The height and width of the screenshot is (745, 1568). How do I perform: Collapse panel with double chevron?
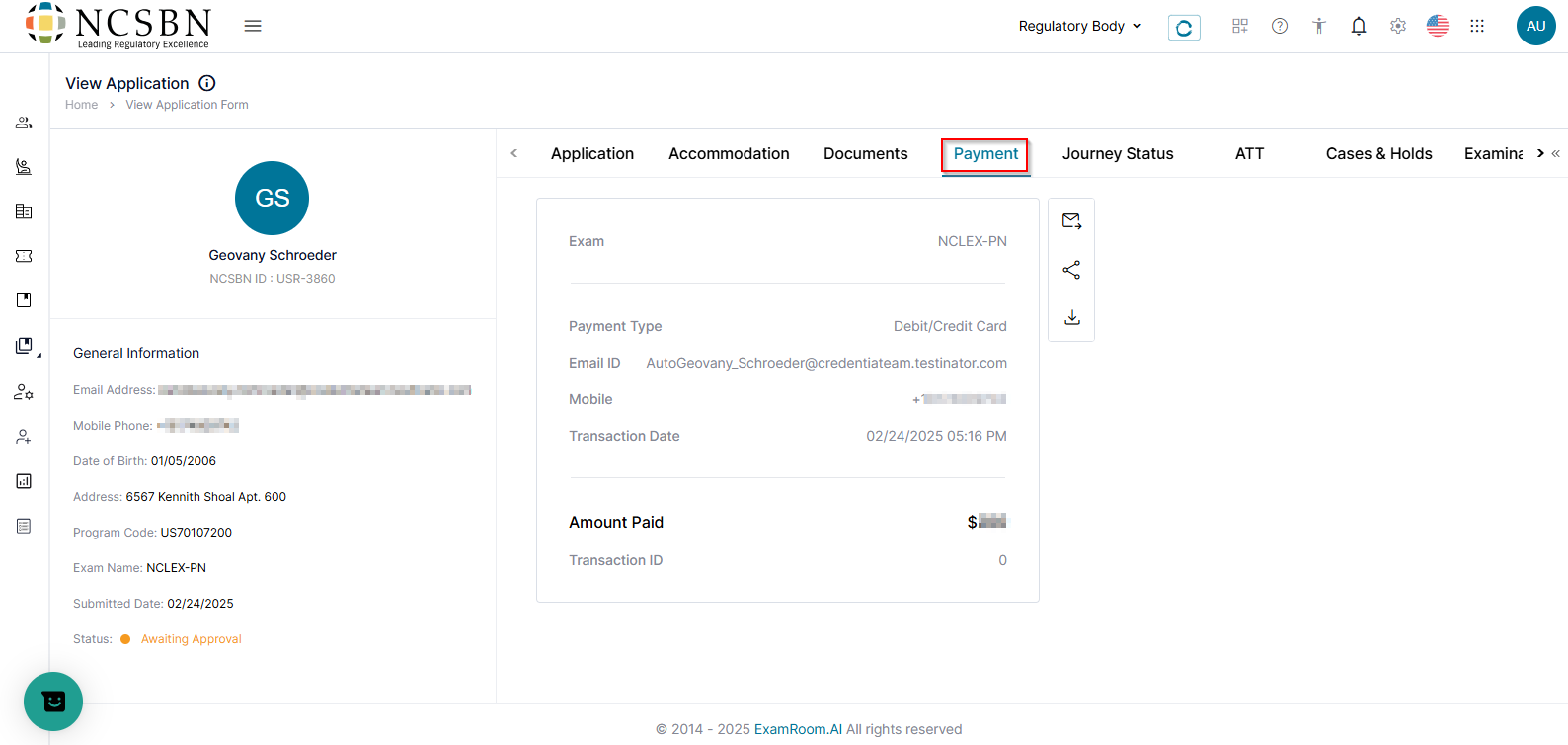coord(1556,153)
